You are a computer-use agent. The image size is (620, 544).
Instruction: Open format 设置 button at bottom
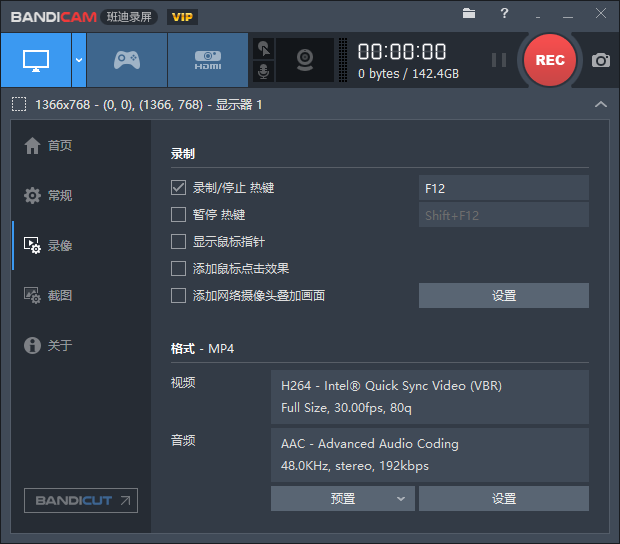(x=504, y=499)
